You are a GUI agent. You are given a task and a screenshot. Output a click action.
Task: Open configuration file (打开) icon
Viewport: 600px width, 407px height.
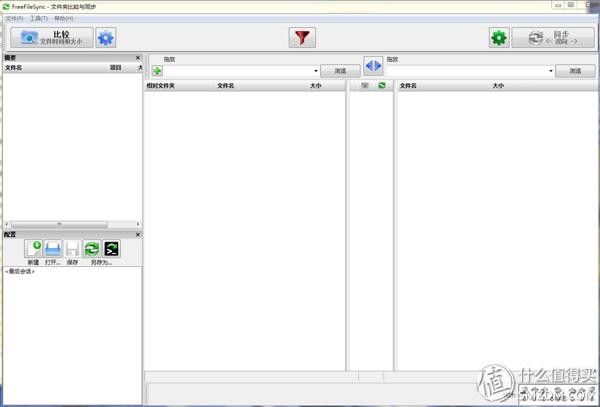coord(53,249)
